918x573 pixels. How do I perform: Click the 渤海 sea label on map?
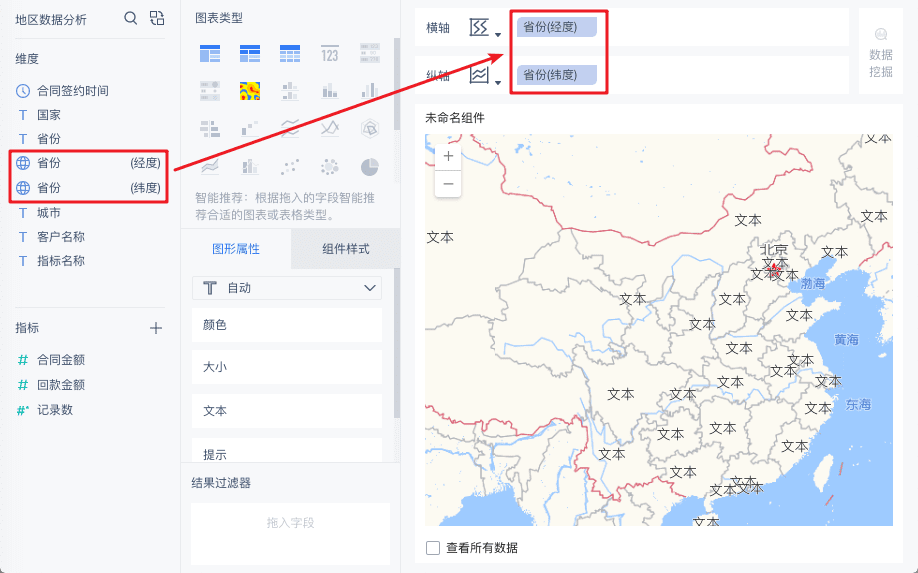tap(813, 283)
